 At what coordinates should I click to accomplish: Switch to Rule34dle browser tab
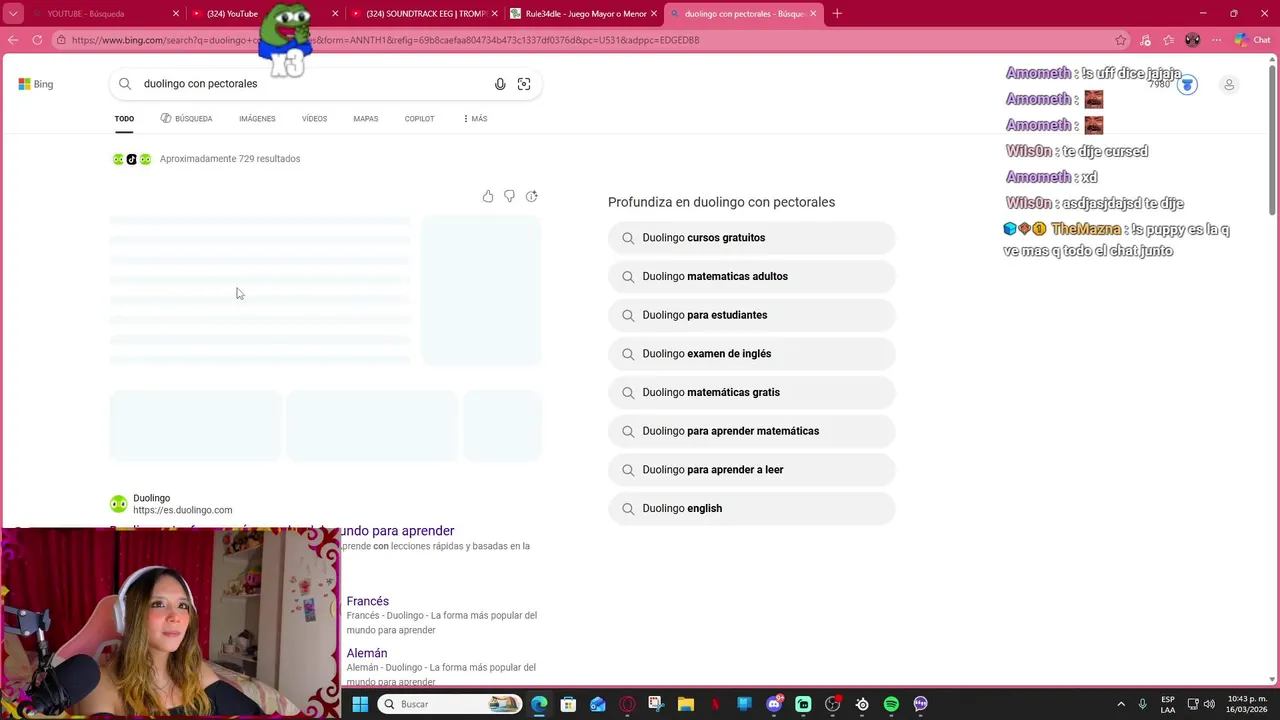(585, 14)
